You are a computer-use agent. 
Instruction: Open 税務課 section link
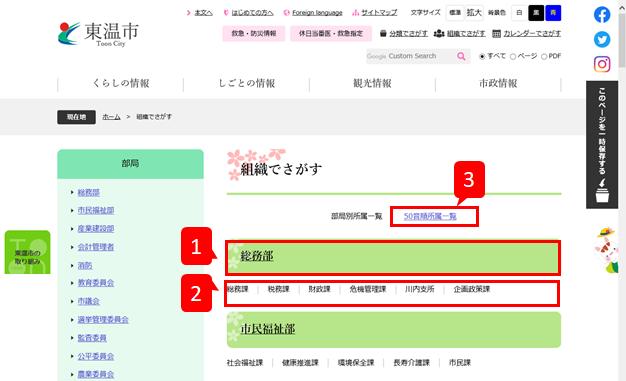click(279, 289)
